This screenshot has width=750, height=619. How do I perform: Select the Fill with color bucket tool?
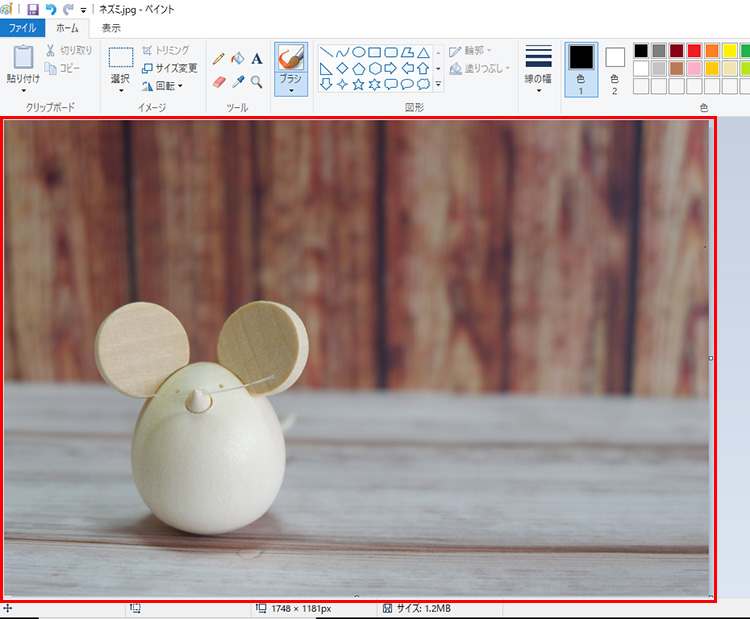(237, 59)
